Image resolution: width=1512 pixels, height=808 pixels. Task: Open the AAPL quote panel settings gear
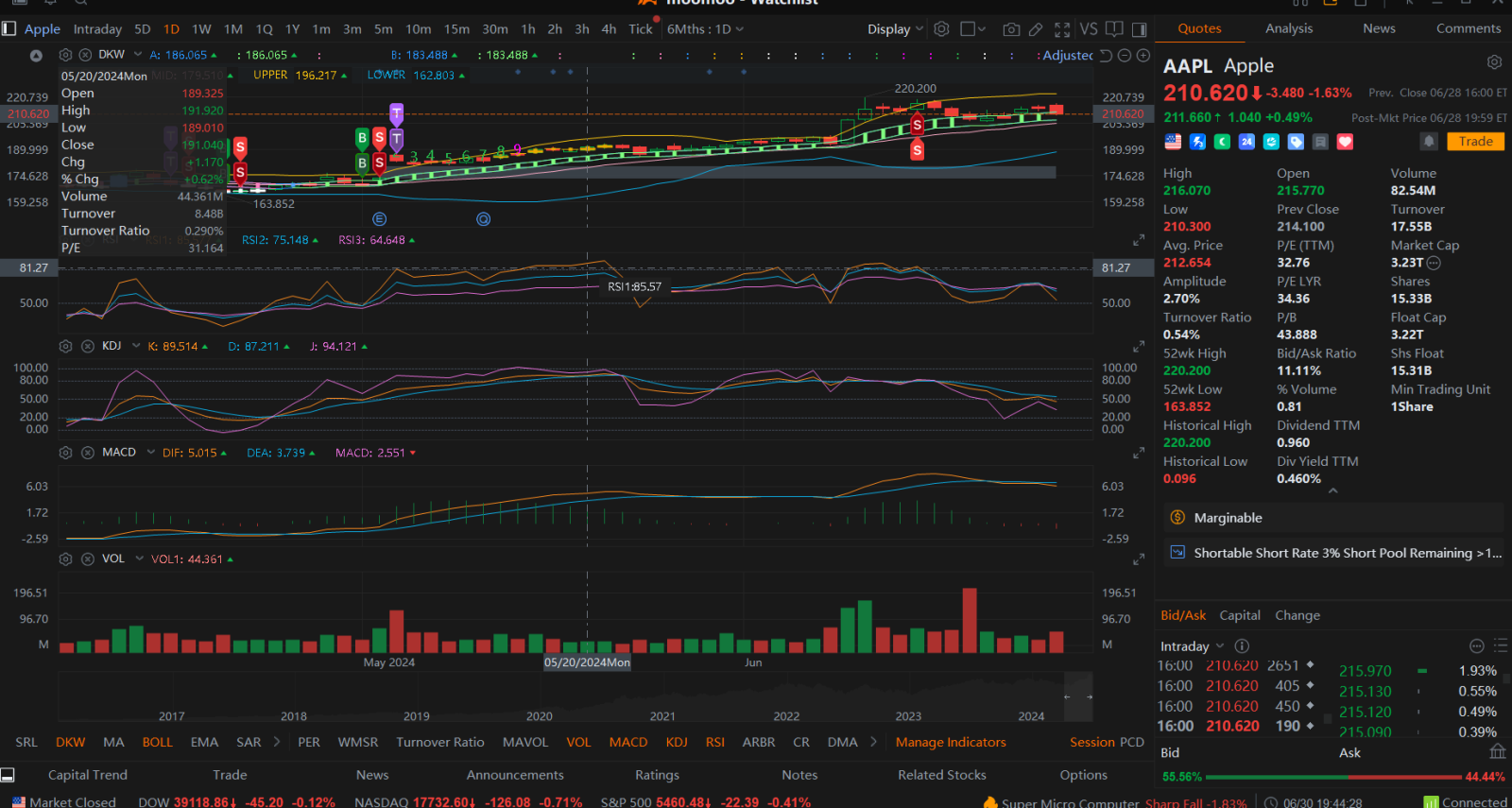pos(1494,62)
